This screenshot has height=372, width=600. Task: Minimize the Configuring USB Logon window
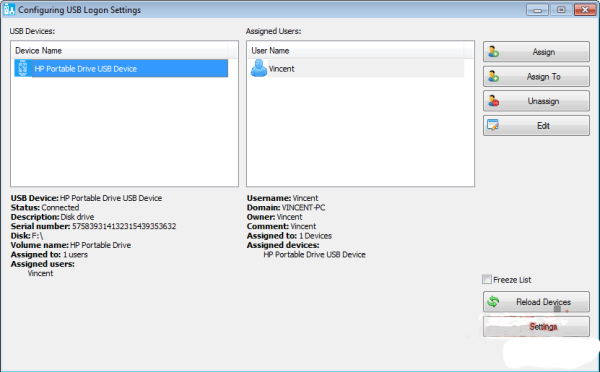point(537,10)
